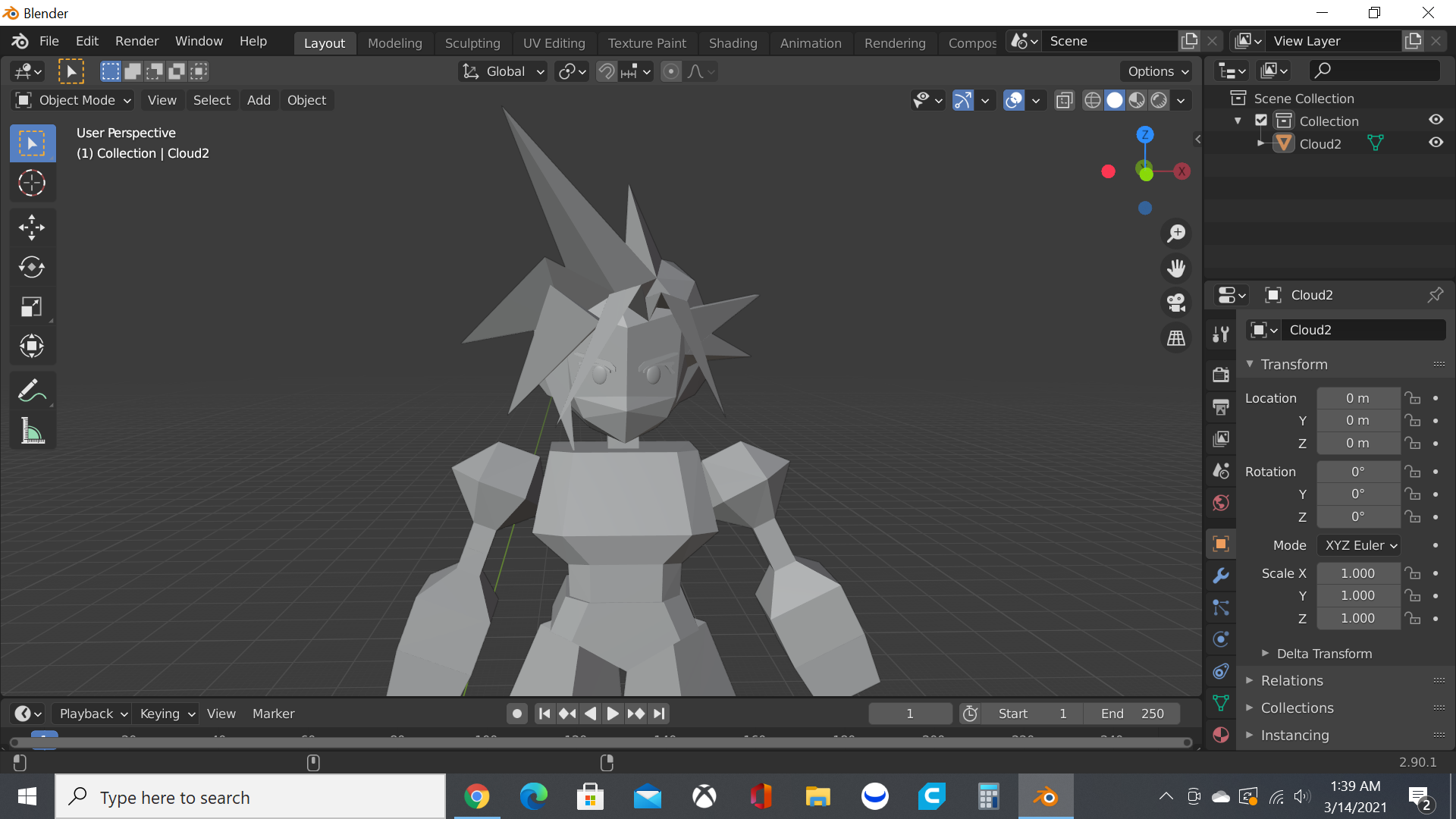Activate the Scale tool
Screen dimensions: 1456x819
32,306
